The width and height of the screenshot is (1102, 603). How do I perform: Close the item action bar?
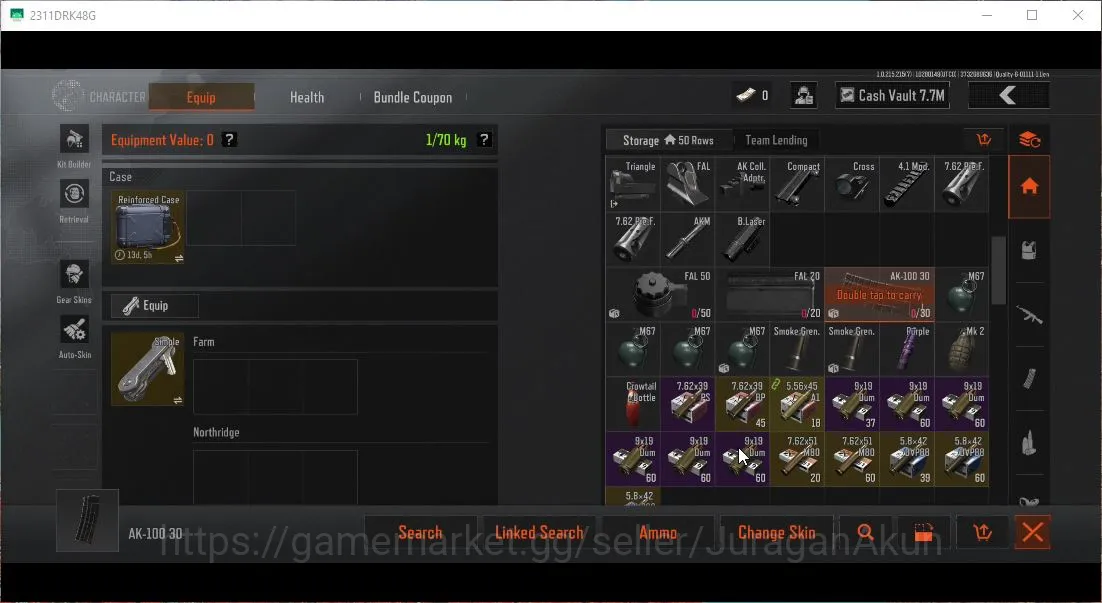(1032, 533)
